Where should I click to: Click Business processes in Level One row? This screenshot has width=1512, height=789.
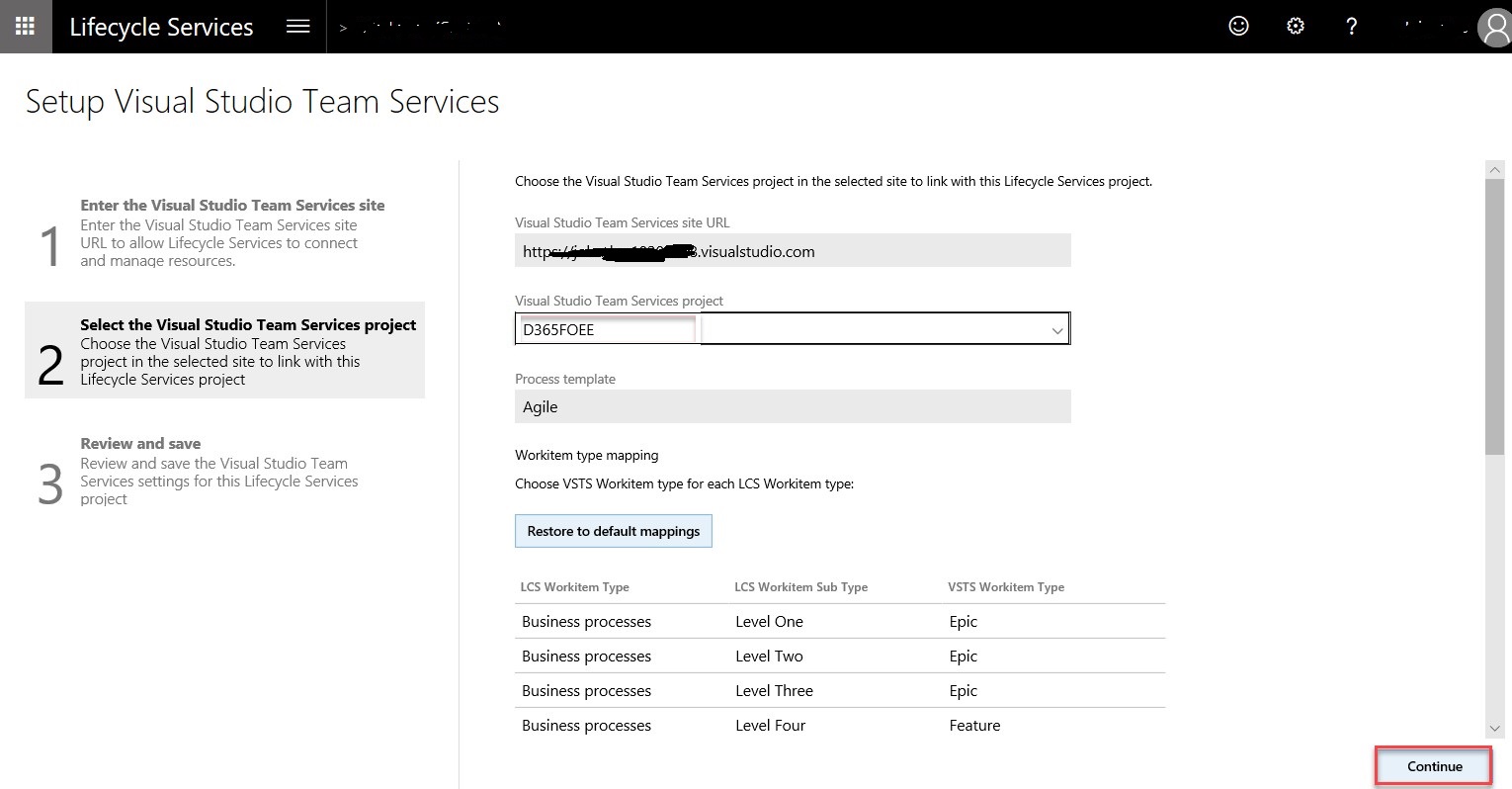(x=586, y=622)
